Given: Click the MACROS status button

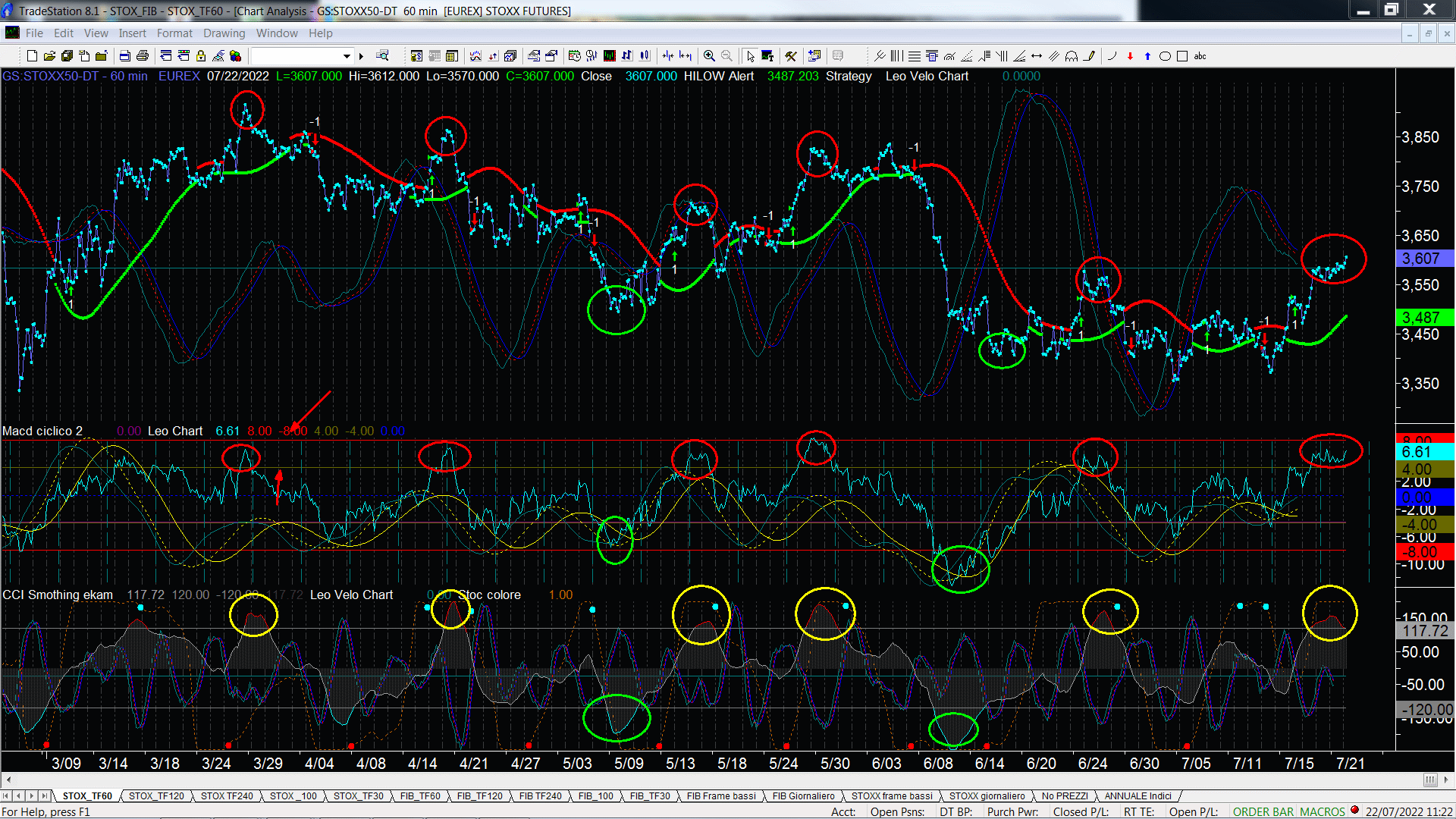Looking at the screenshot, I should (x=1323, y=812).
